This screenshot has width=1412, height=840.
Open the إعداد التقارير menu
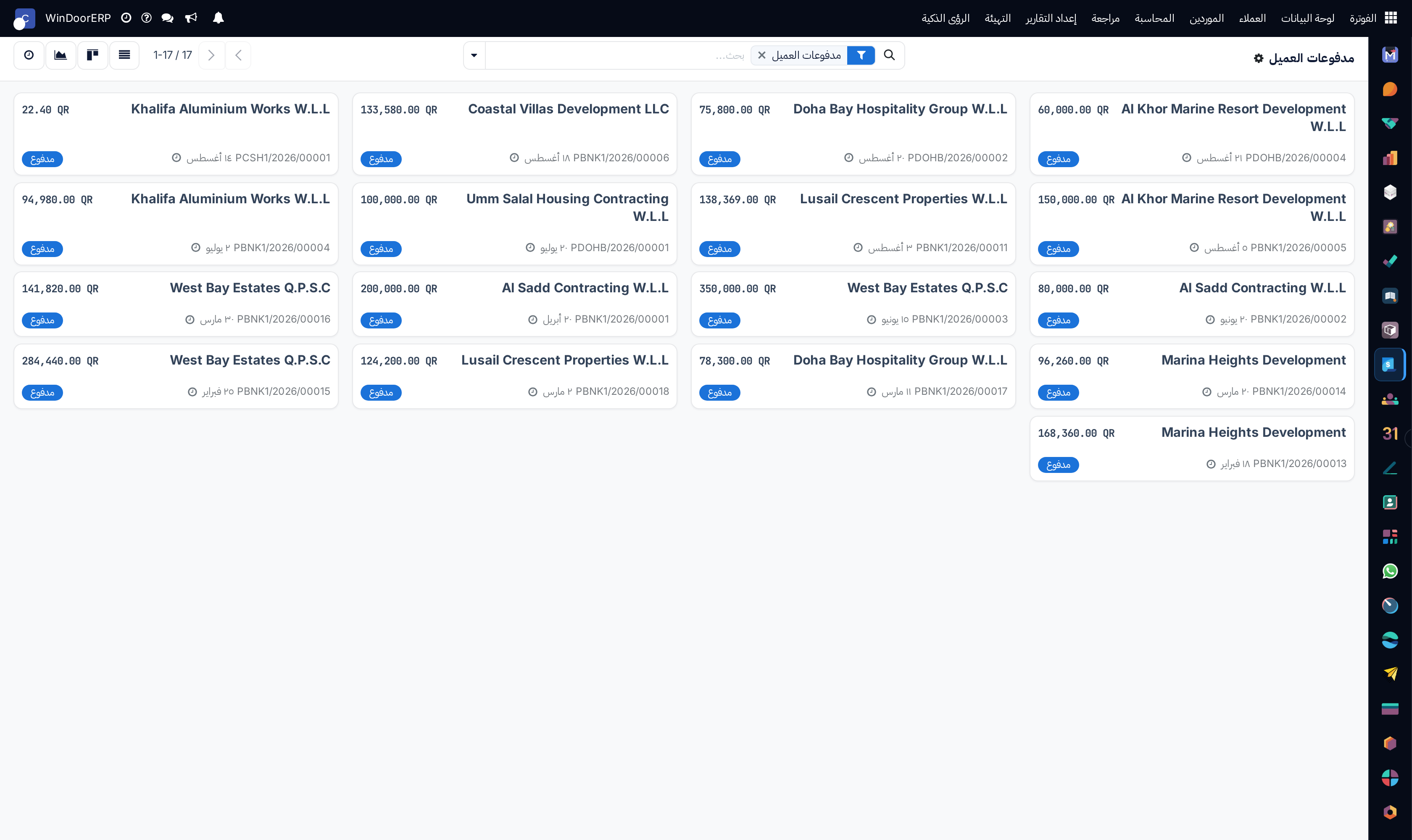point(1051,18)
